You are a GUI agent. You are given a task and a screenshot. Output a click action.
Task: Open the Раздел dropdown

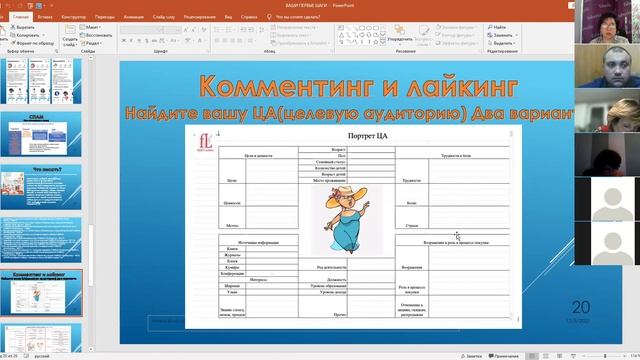pos(91,43)
